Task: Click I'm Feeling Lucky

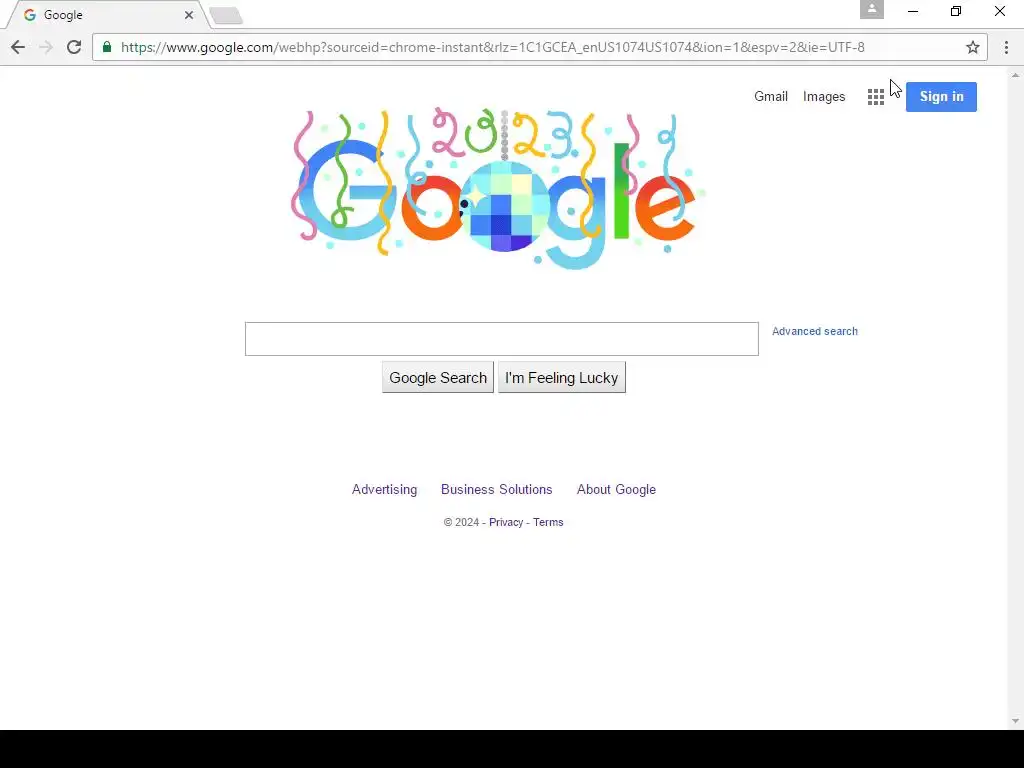Action: (562, 377)
